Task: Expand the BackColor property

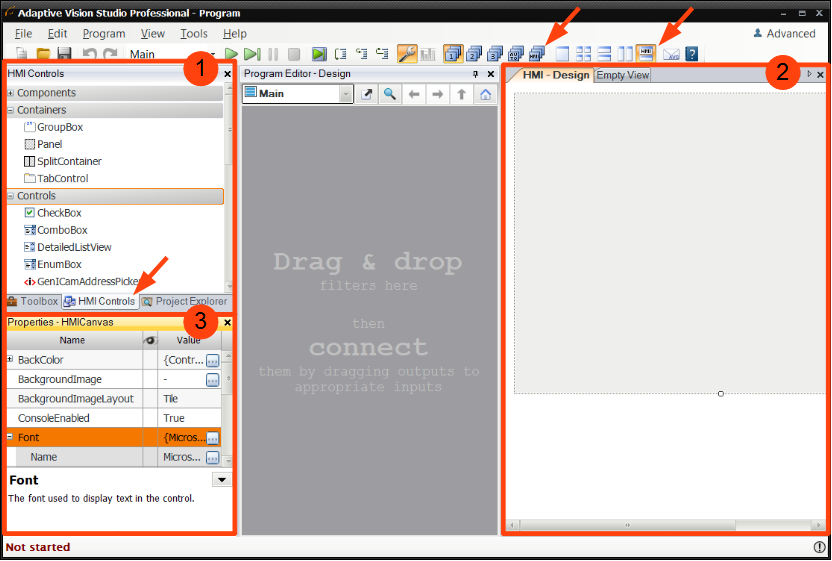Action: point(11,360)
